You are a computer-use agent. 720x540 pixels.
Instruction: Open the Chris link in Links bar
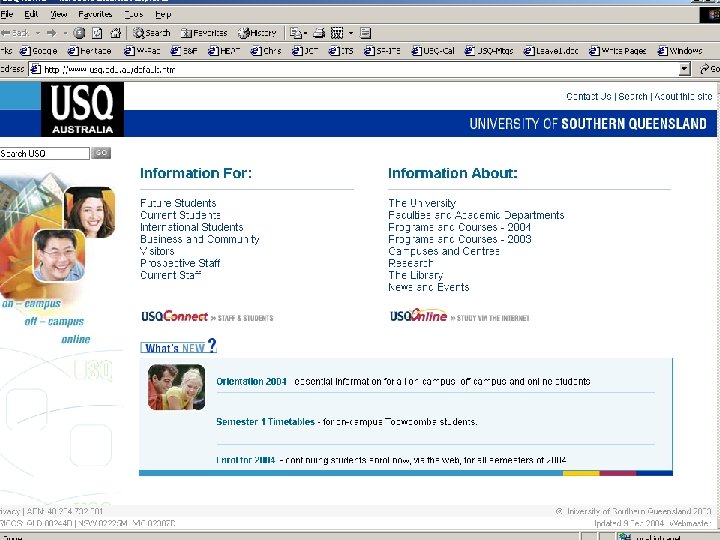click(x=266, y=51)
